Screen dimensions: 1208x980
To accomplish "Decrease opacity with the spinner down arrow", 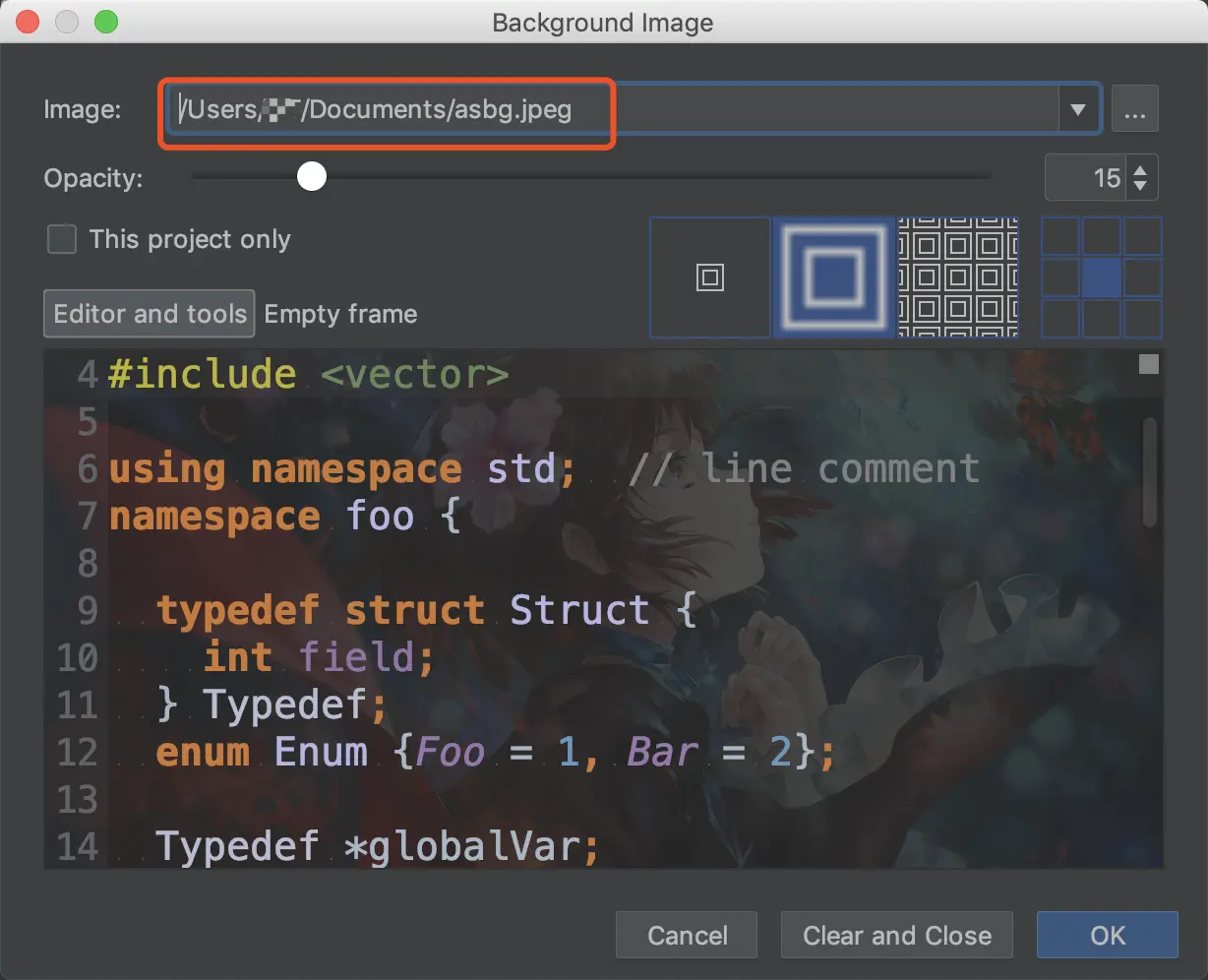I will (1140, 186).
